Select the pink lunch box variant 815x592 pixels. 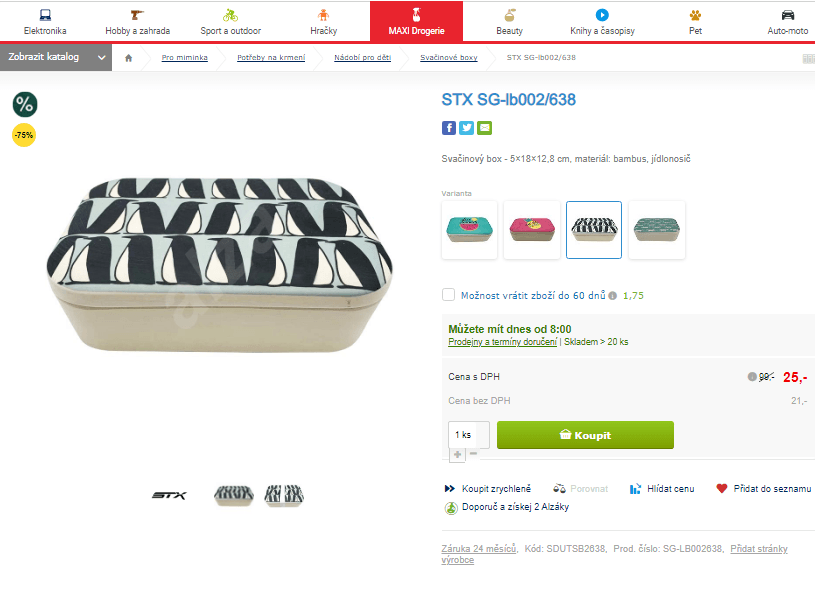[x=532, y=230]
